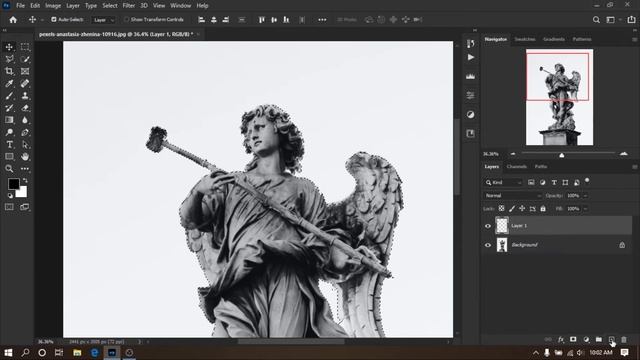Add a layer mask
This screenshot has height=360, width=640.
tap(573, 340)
